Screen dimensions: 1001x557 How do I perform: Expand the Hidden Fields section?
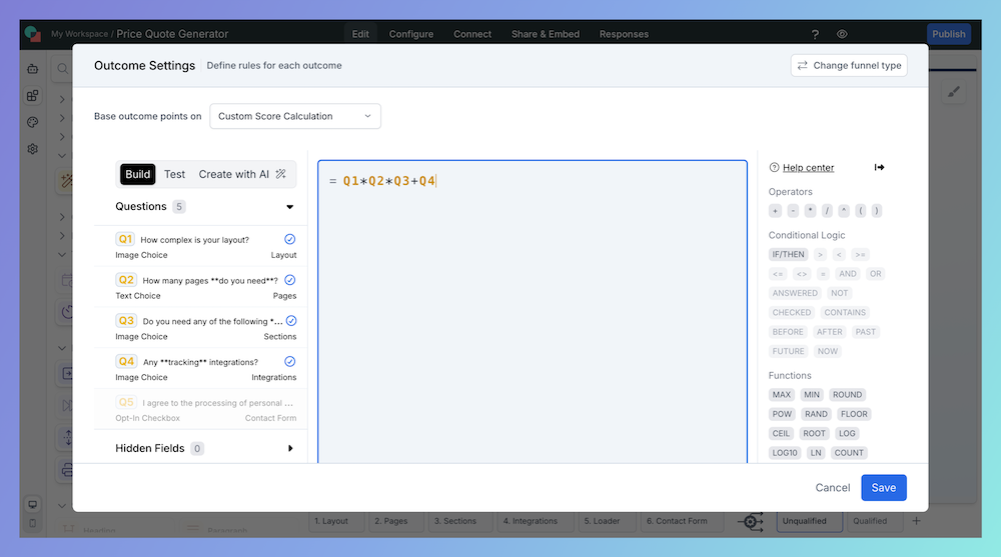click(x=290, y=449)
